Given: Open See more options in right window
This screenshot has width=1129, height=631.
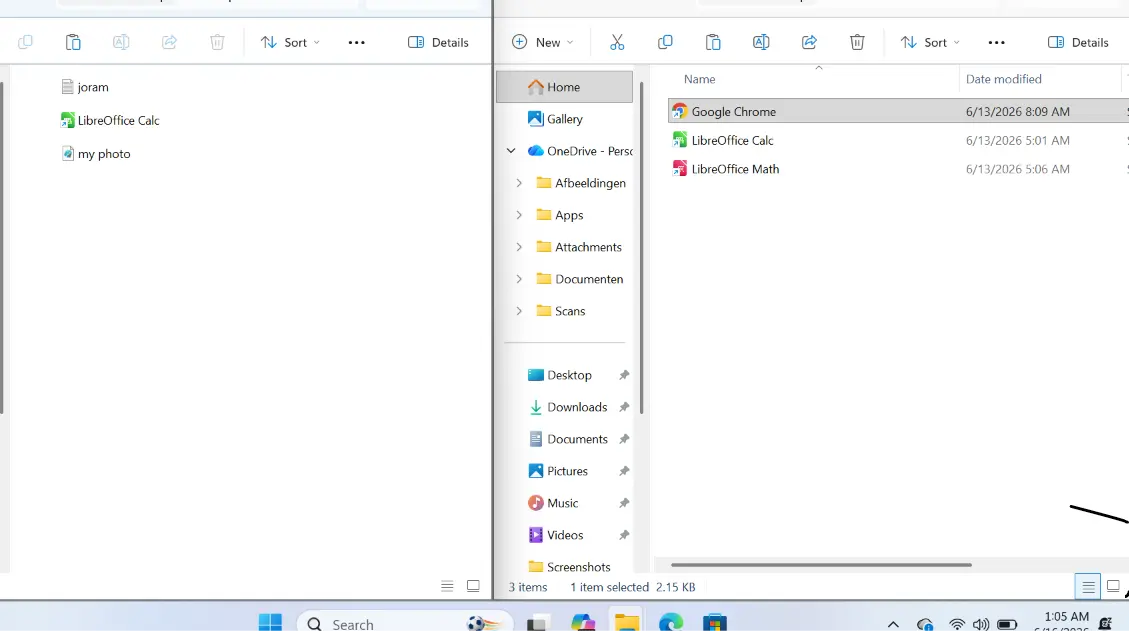Looking at the screenshot, I should coord(997,42).
